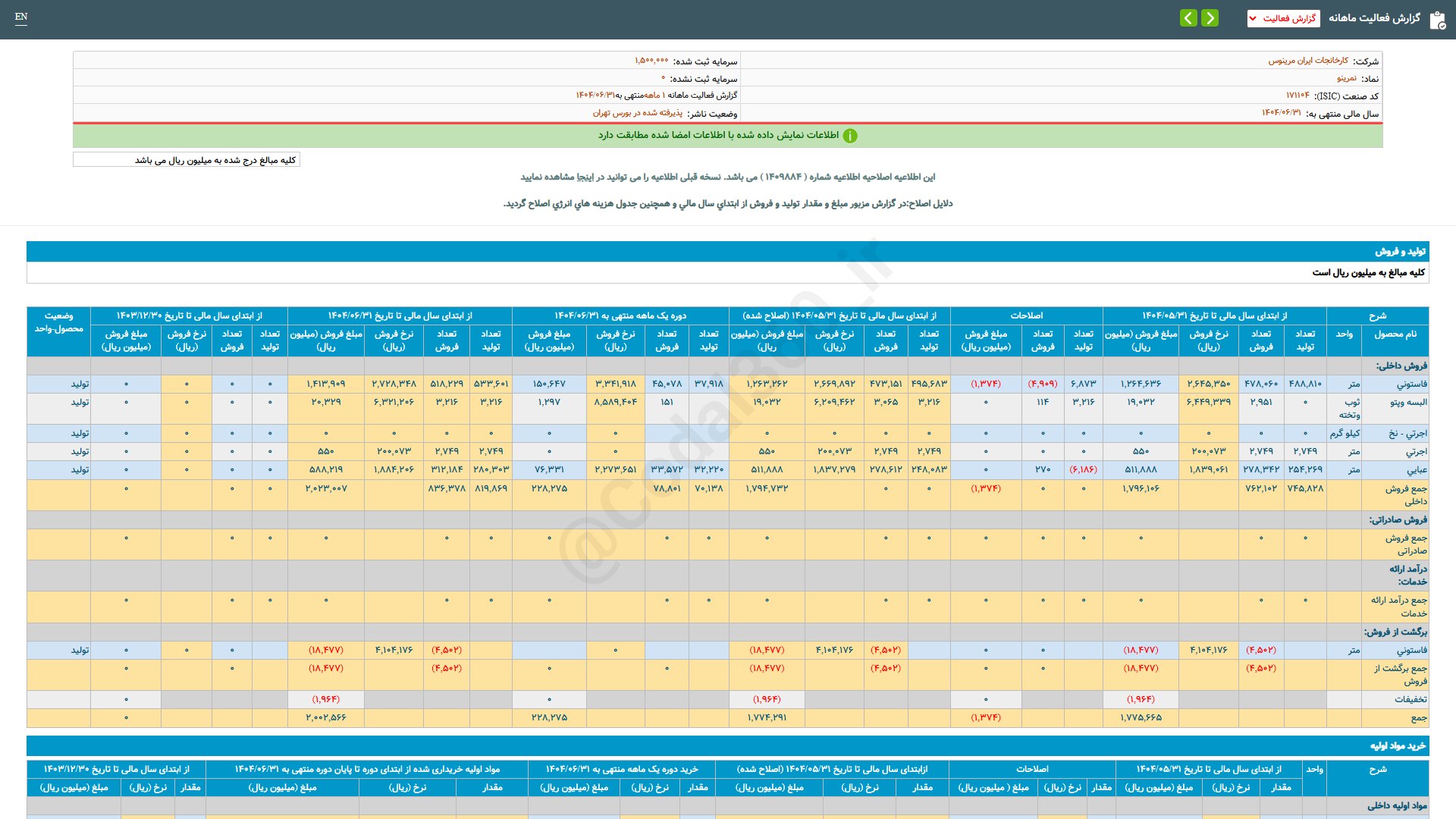Click the million-rial amounts note box

[187, 160]
